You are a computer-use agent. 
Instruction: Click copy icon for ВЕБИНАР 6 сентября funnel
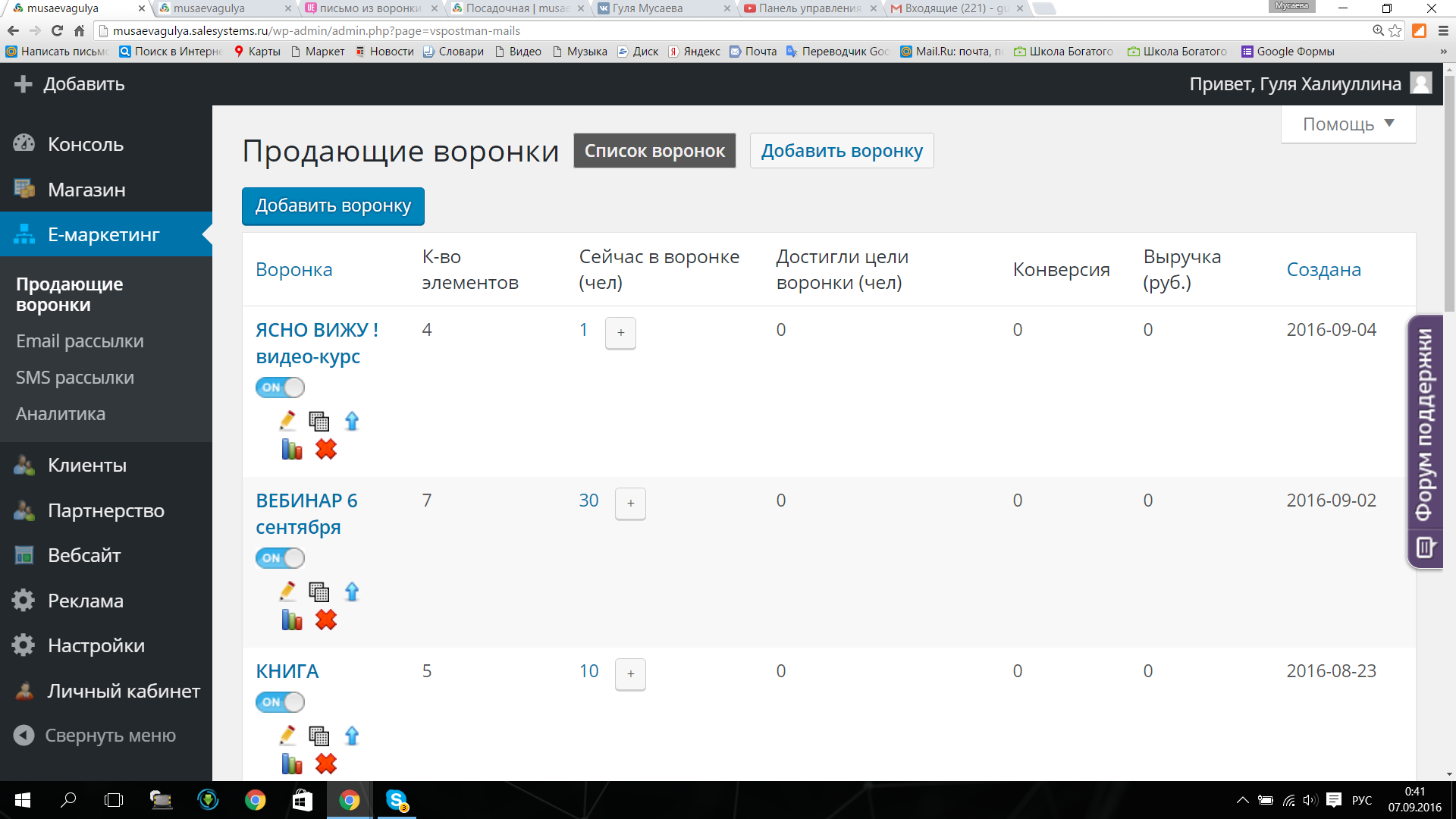point(318,591)
